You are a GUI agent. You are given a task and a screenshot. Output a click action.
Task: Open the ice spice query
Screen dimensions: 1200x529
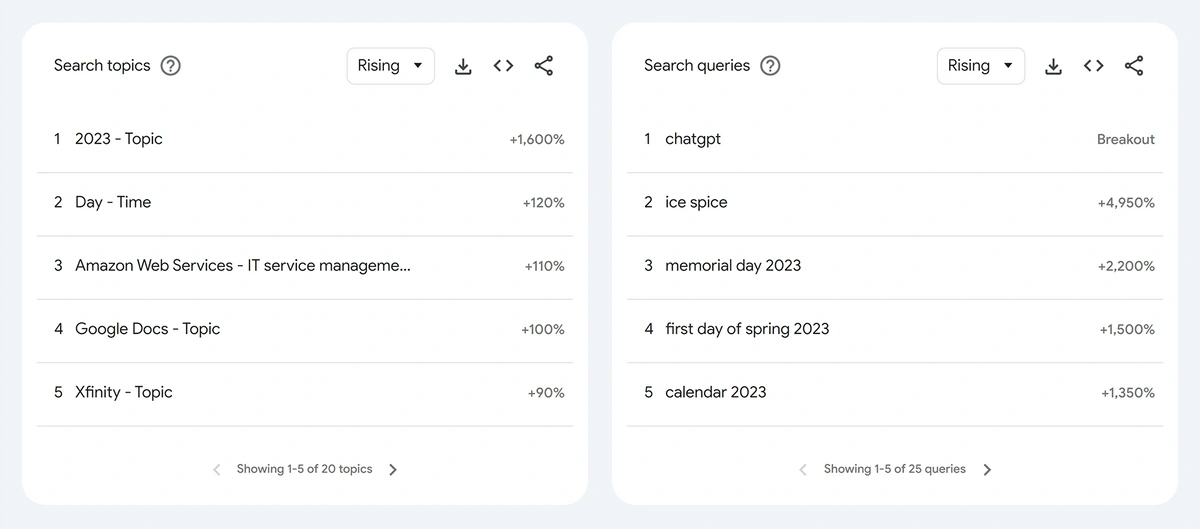tap(895, 202)
